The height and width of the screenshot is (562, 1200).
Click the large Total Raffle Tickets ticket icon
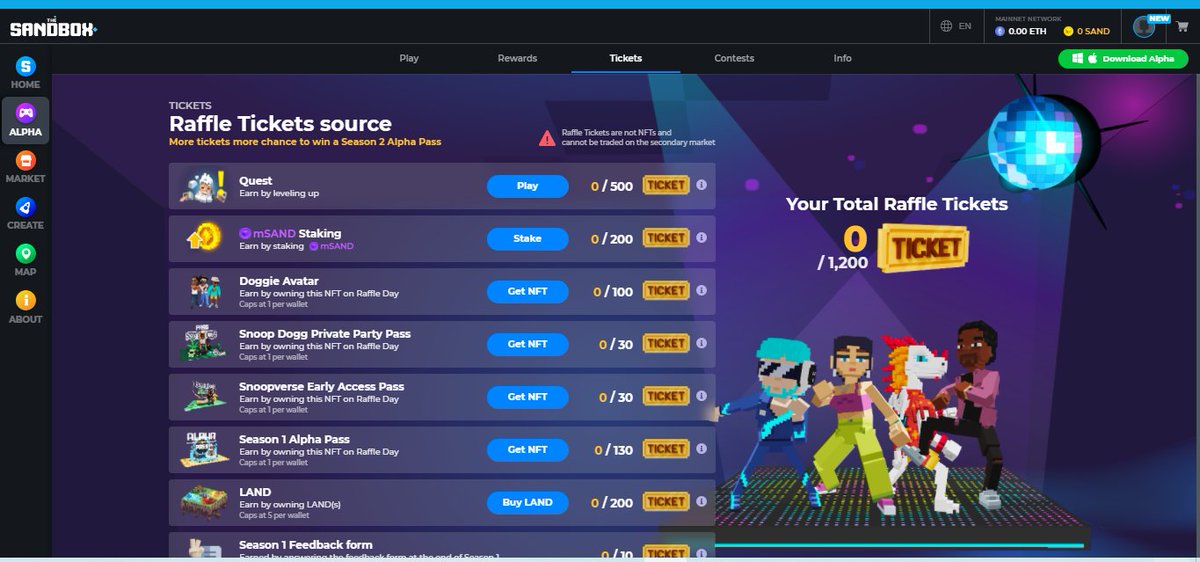click(922, 247)
